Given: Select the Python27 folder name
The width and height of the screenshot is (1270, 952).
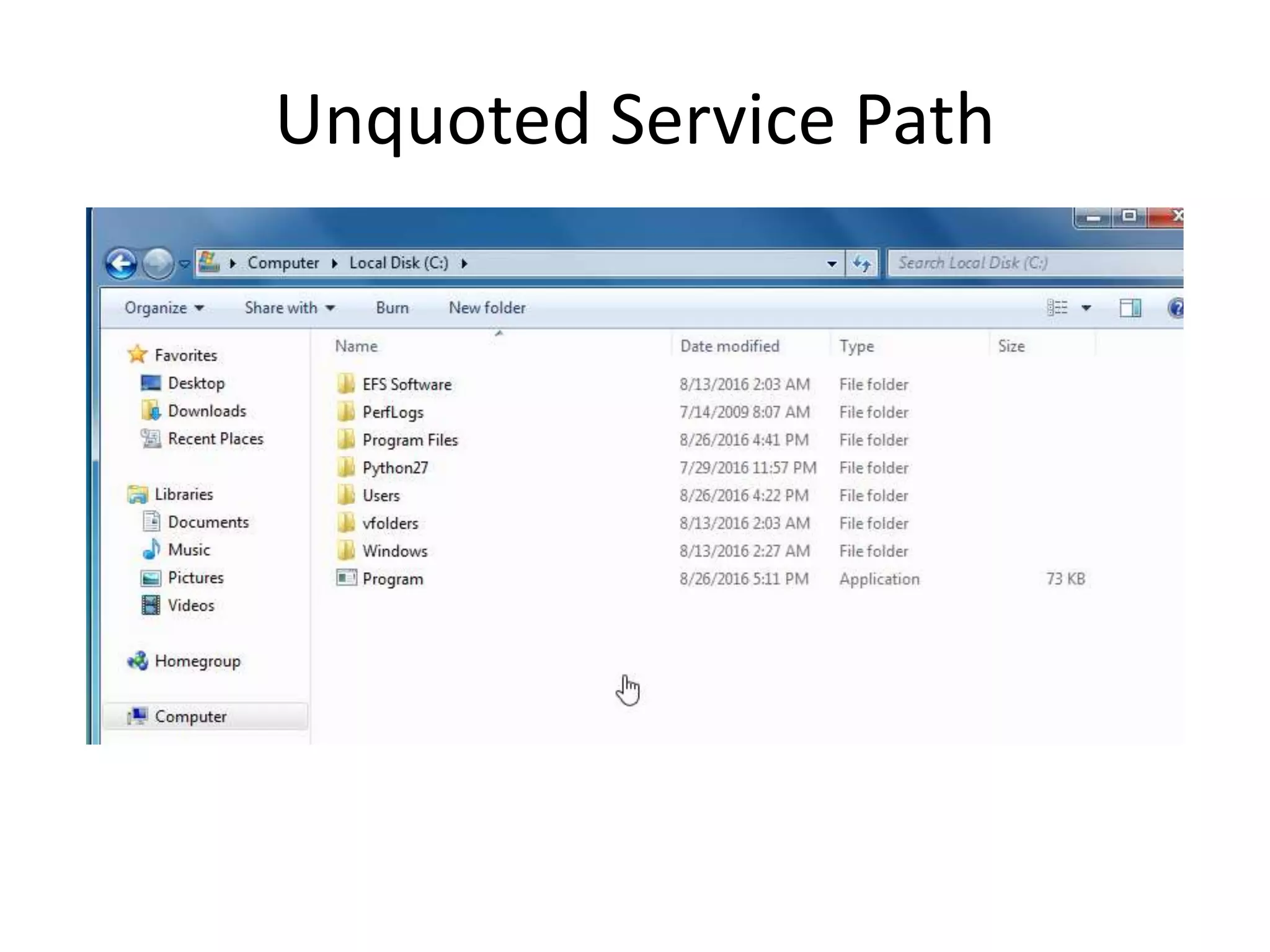Looking at the screenshot, I should click(395, 468).
